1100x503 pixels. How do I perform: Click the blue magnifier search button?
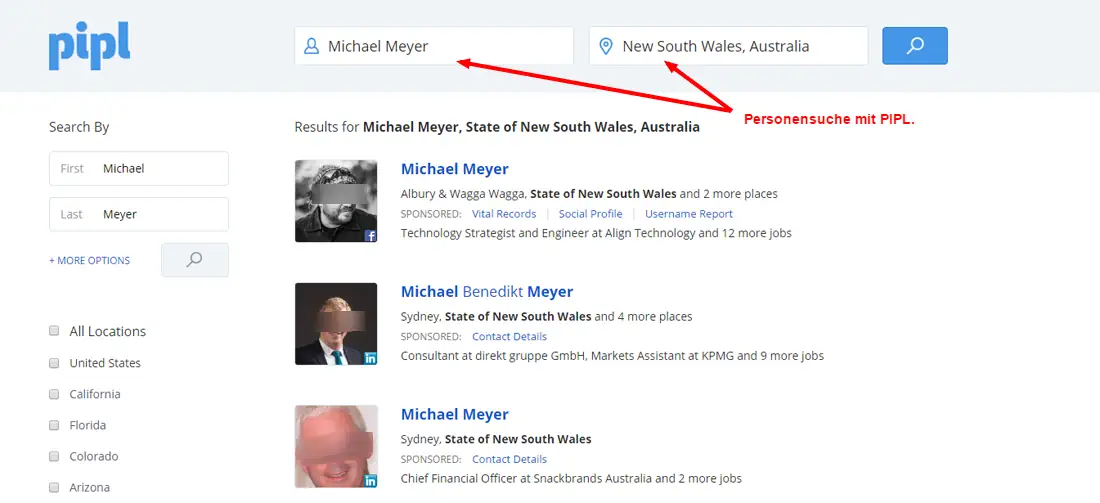click(915, 46)
